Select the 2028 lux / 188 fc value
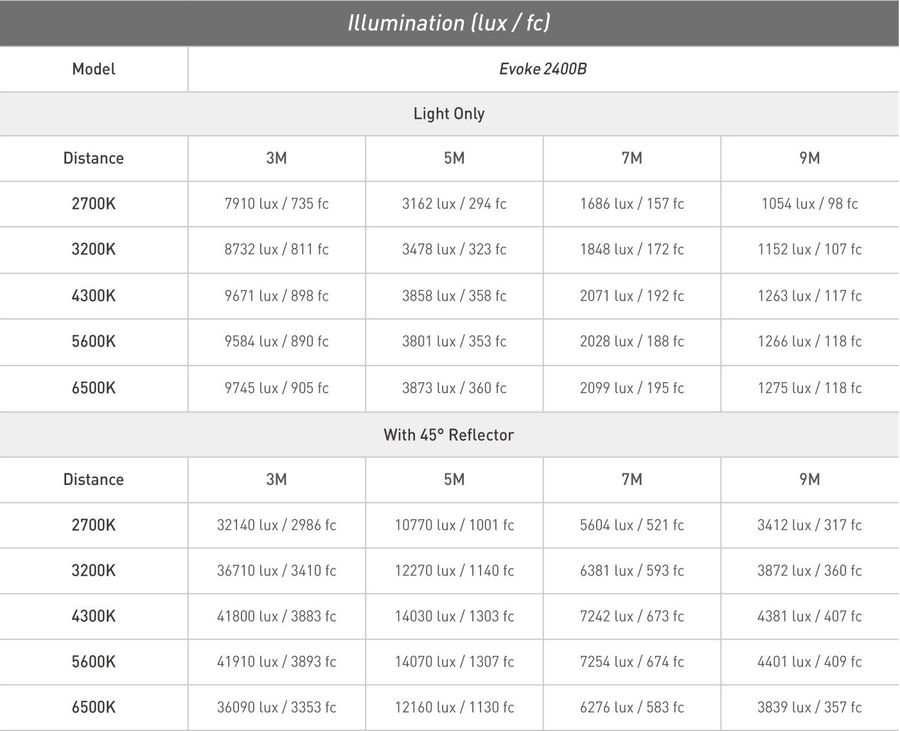This screenshot has width=900, height=731. pos(632,341)
